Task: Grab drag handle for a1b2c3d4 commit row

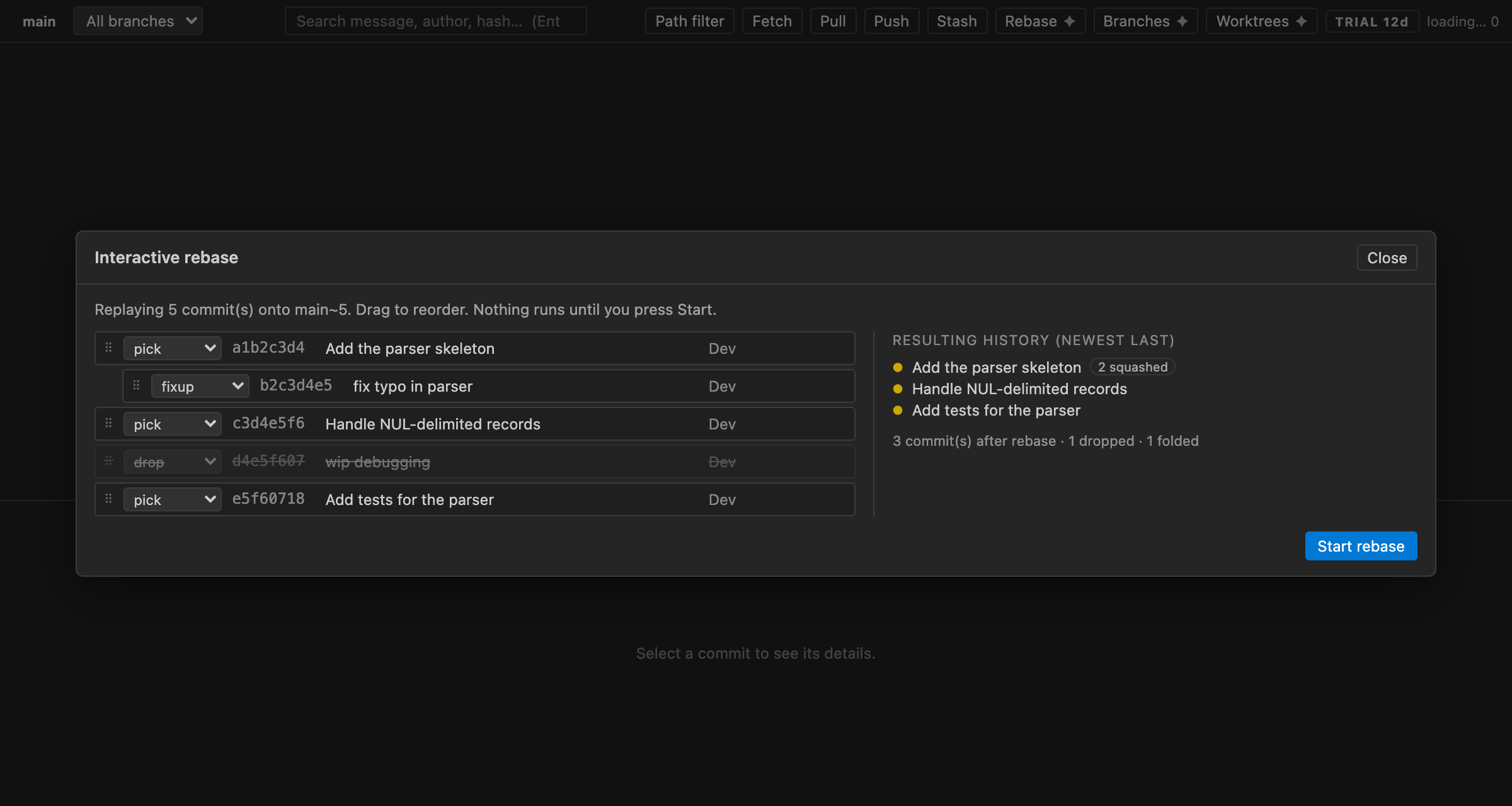Action: 108,348
